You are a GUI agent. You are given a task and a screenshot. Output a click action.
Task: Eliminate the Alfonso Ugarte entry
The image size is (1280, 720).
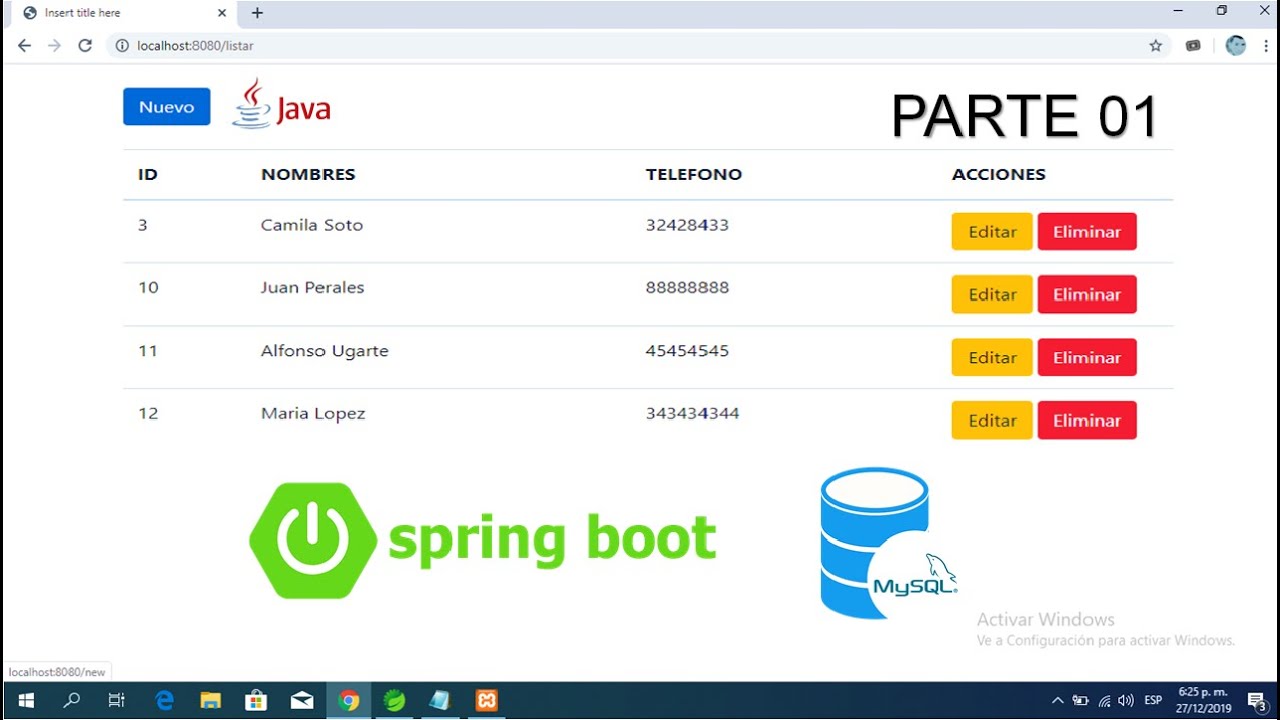1087,357
